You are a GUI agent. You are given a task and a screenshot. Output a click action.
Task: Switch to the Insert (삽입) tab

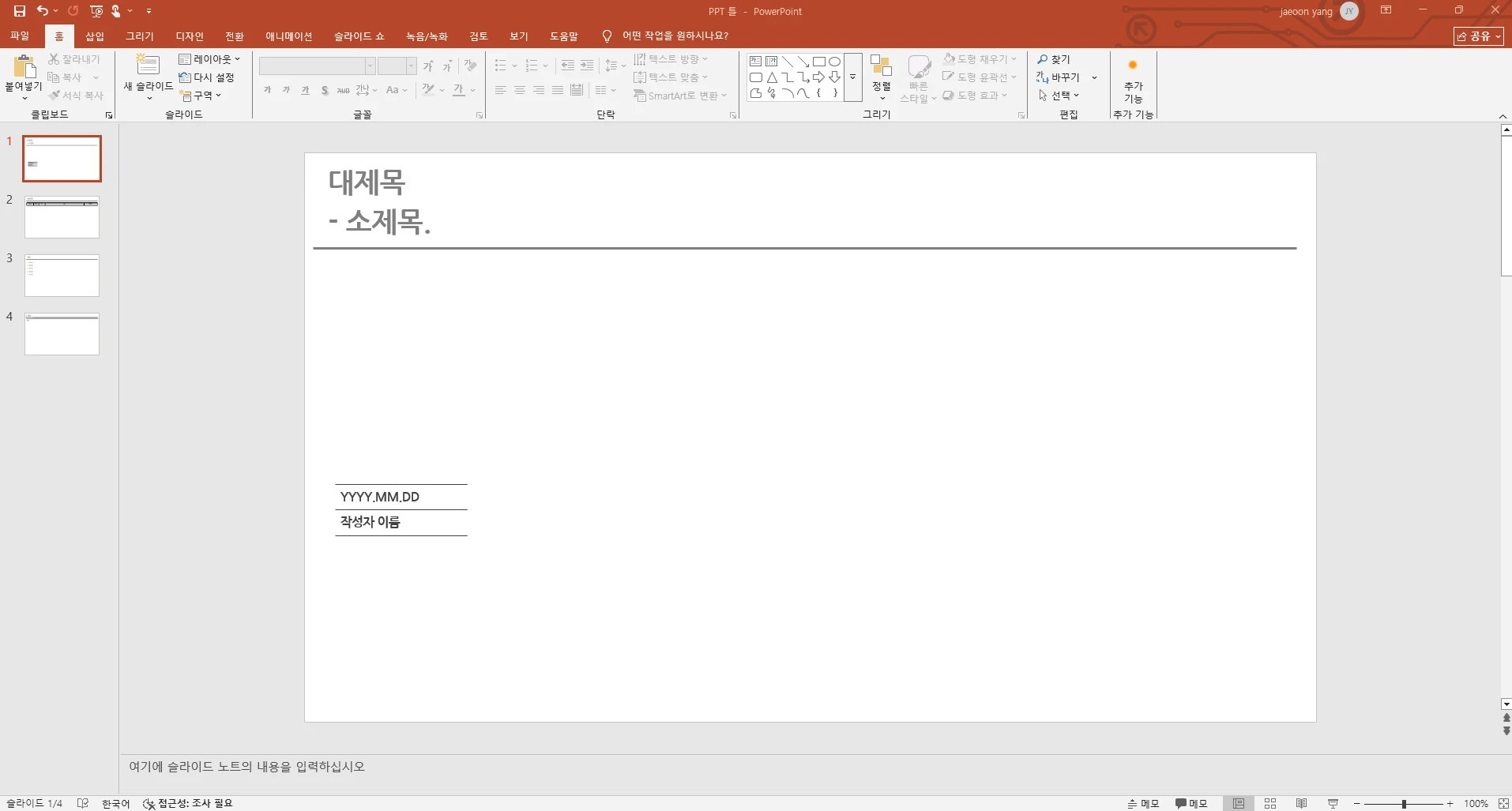[95, 36]
